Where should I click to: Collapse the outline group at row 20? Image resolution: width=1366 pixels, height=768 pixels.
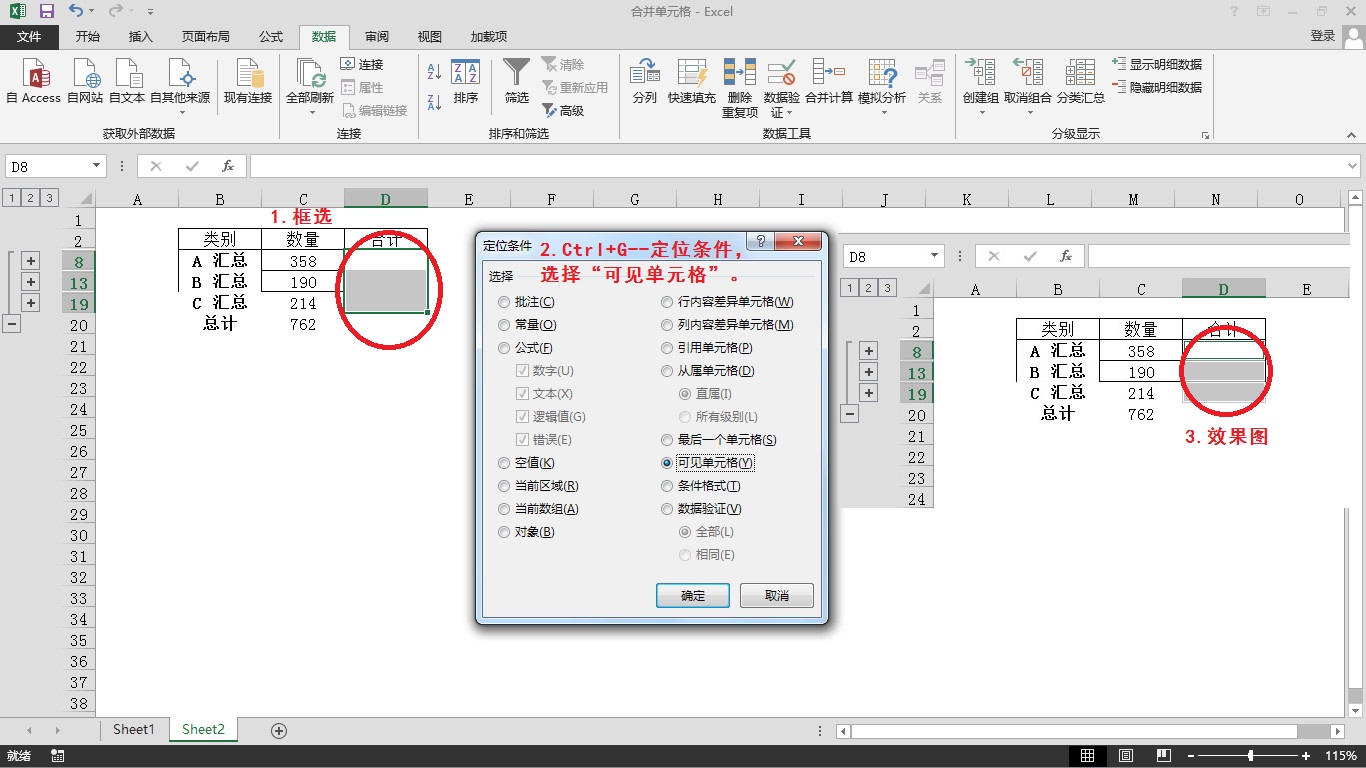coord(12,324)
